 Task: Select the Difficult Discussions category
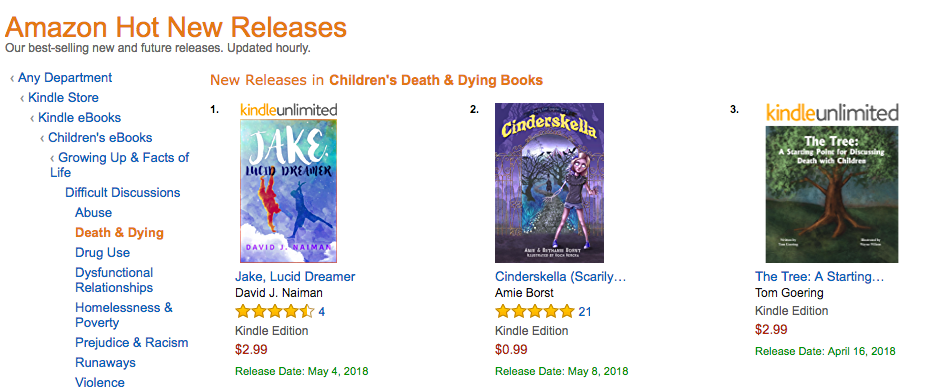[x=123, y=193]
